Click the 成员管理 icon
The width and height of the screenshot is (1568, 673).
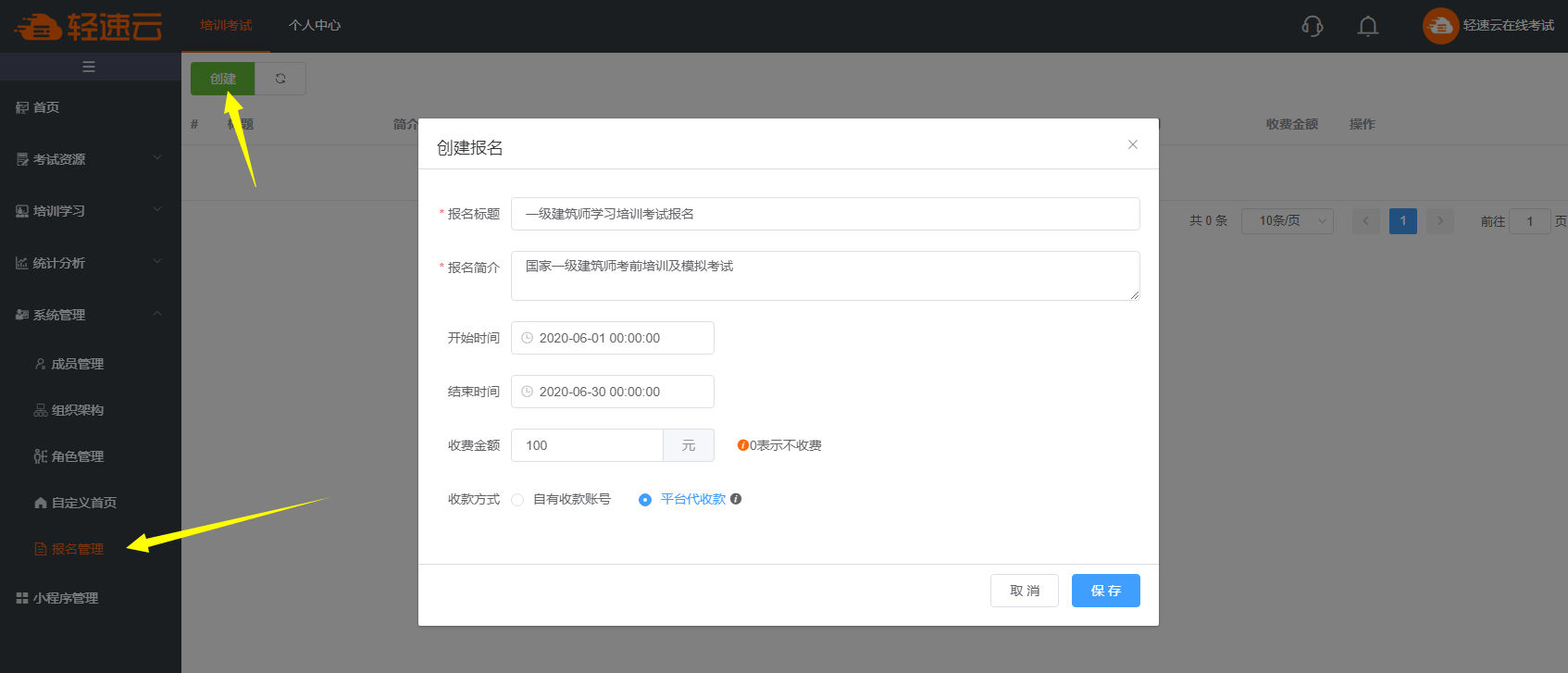(x=40, y=364)
